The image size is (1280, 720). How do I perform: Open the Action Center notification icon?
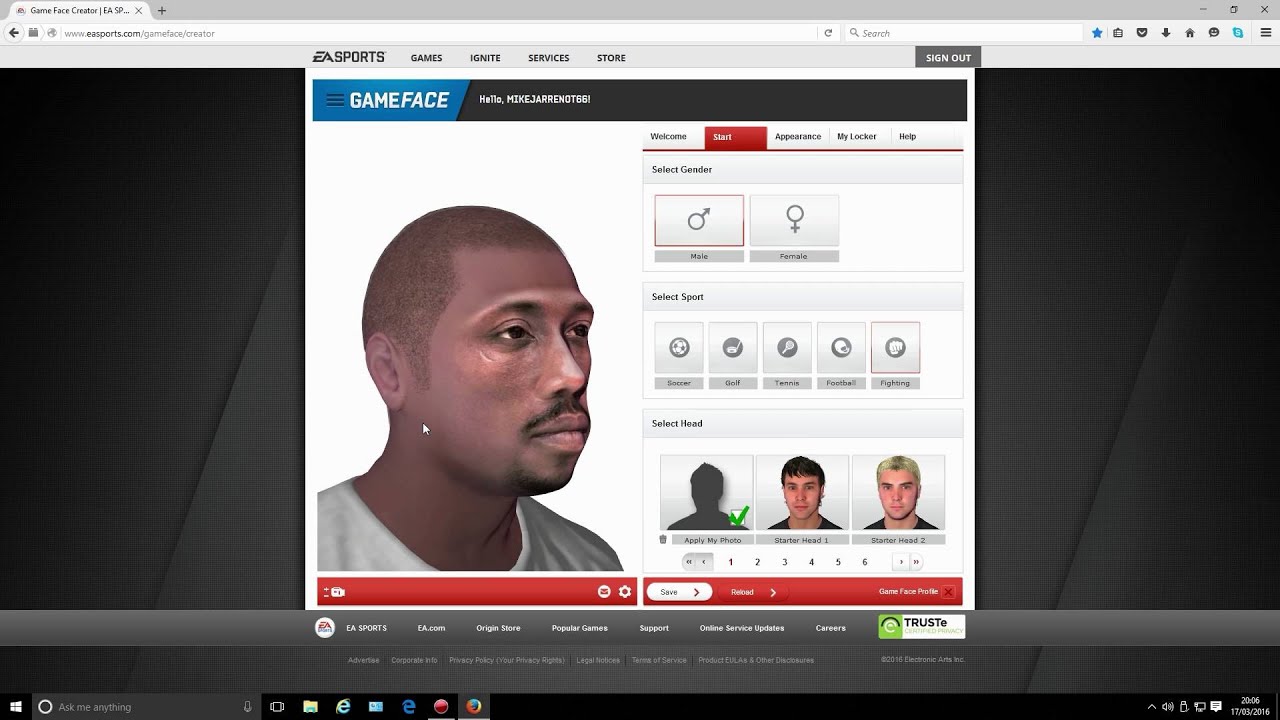click(x=1216, y=707)
